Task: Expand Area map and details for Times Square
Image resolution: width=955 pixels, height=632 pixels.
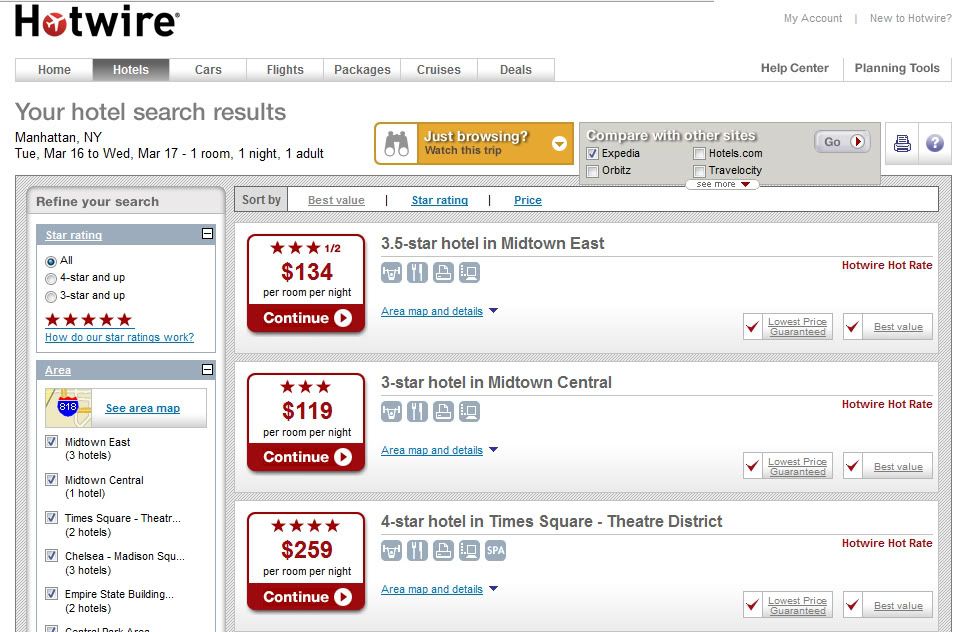Action: coord(439,589)
